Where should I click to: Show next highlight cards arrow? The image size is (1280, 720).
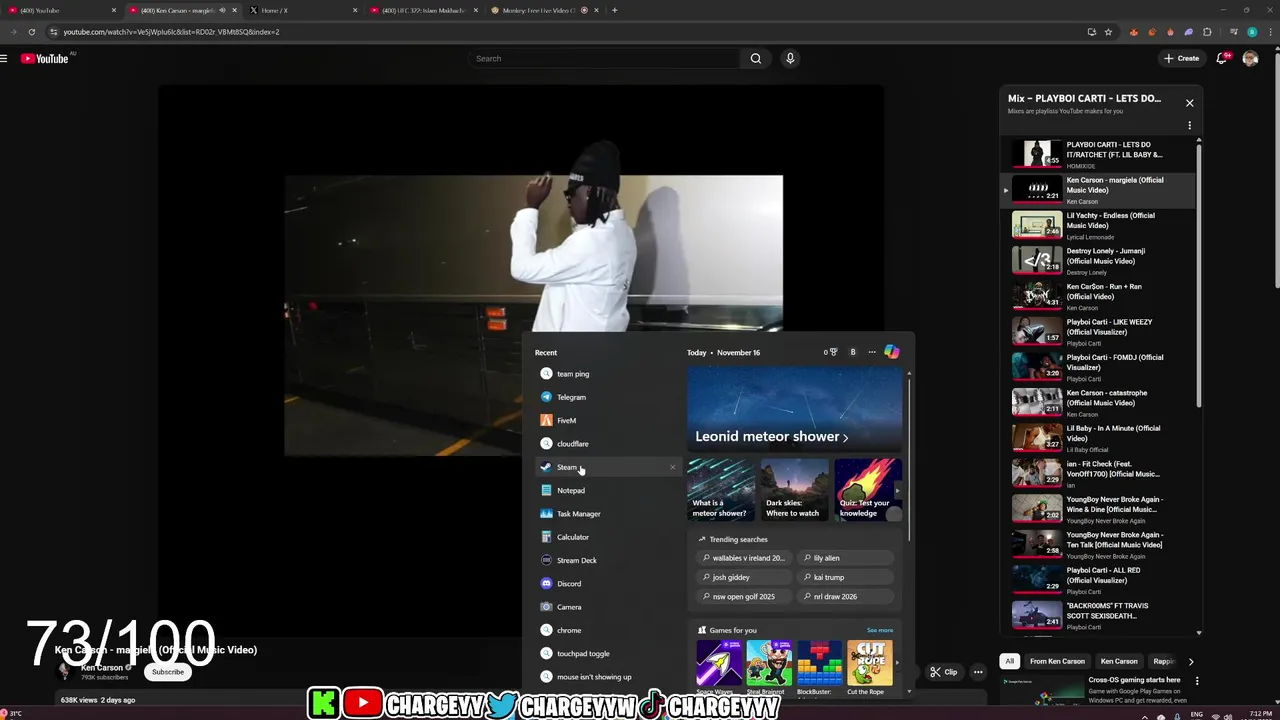tap(895, 490)
